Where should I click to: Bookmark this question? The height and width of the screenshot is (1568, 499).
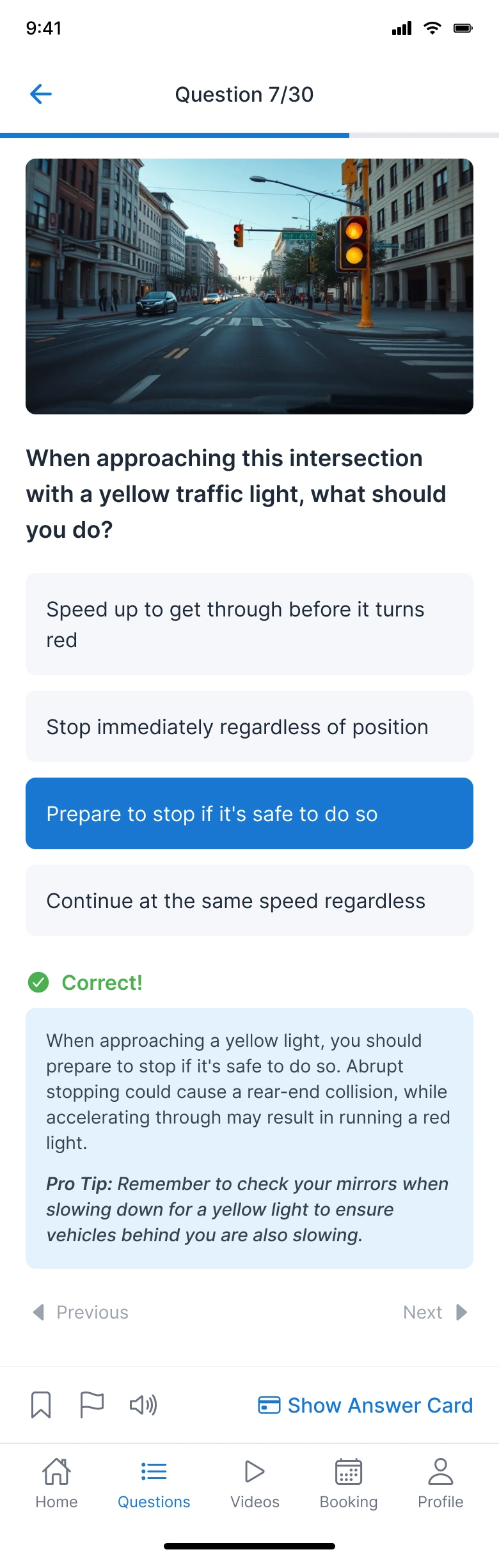(41, 1405)
